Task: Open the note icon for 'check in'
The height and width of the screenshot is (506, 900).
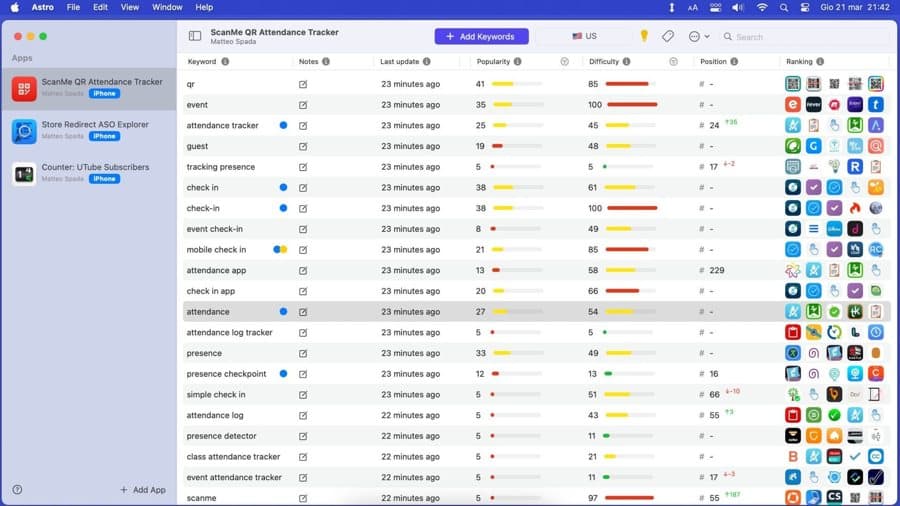Action: coord(303,188)
